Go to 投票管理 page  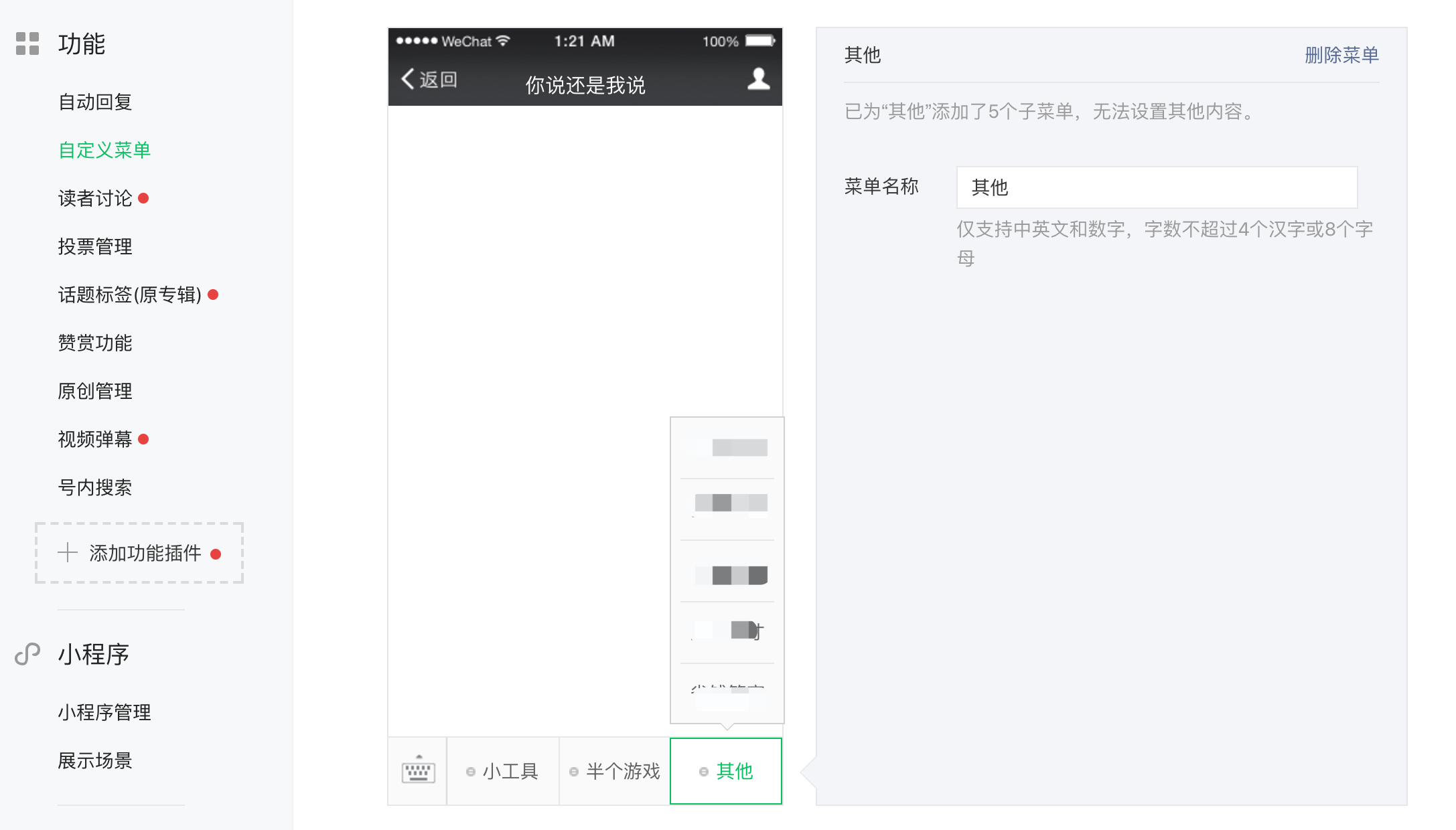click(x=95, y=246)
